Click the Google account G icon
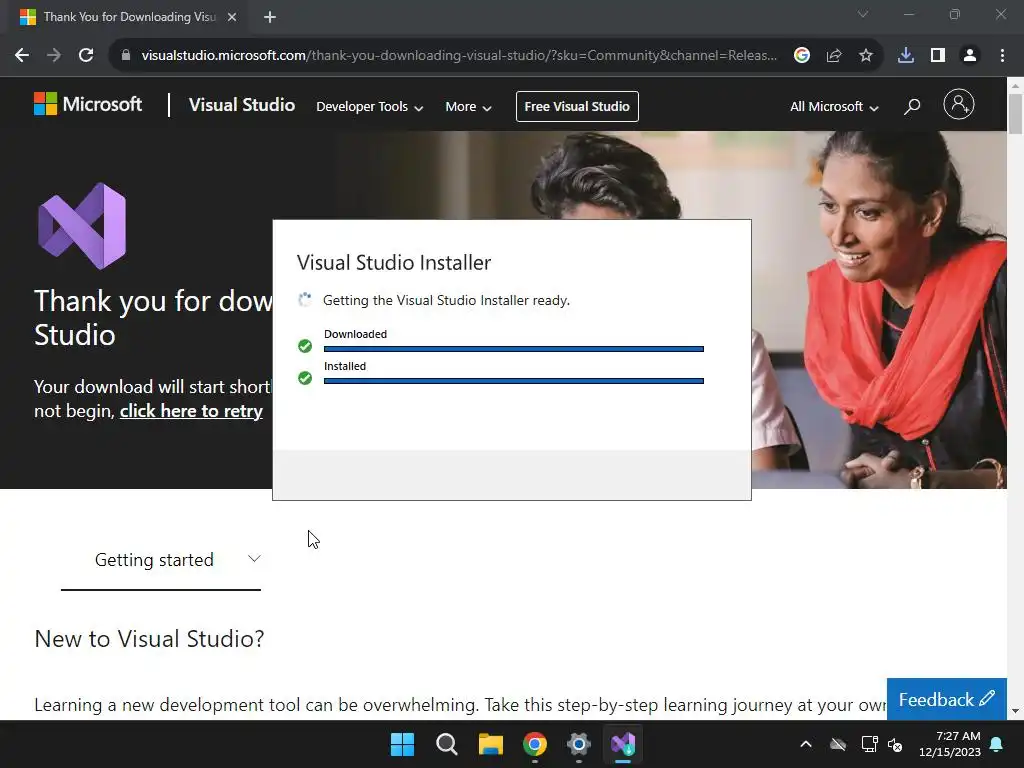 pos(802,56)
